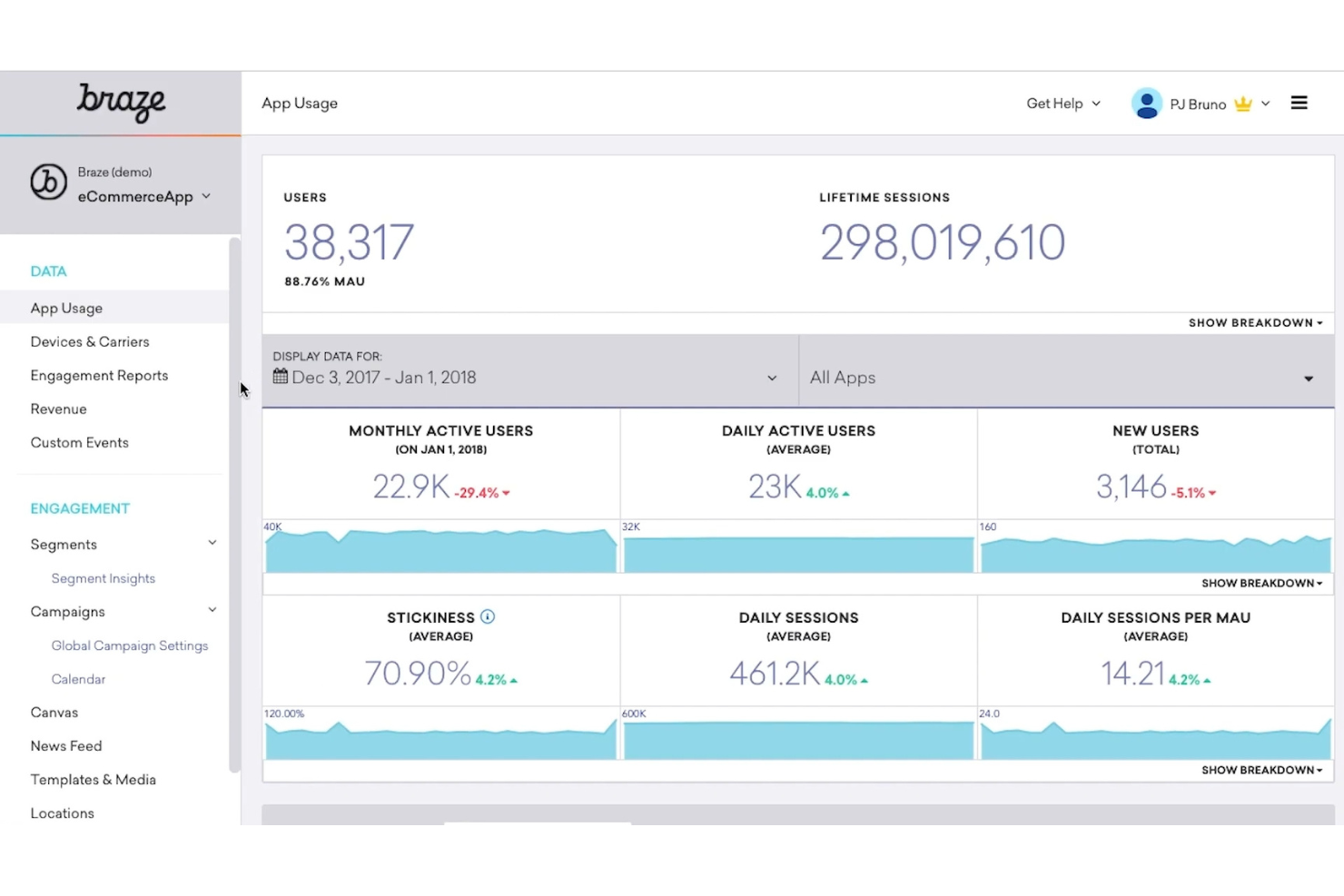
Task: Click the 22.9K monthly active users value
Action: (x=410, y=487)
